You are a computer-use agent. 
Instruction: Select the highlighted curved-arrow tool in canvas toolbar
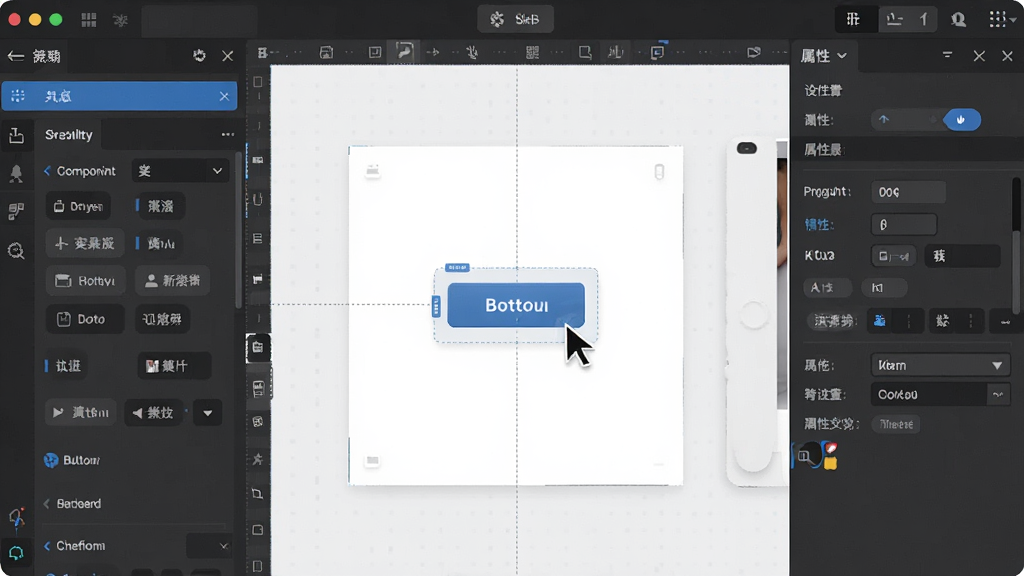405,52
